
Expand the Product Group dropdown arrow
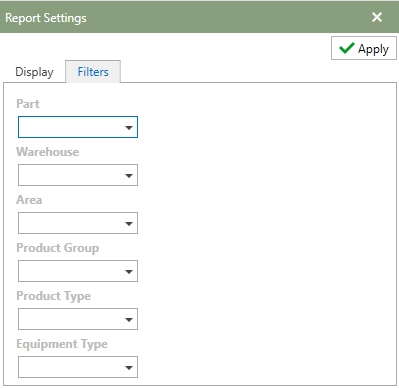point(129,271)
